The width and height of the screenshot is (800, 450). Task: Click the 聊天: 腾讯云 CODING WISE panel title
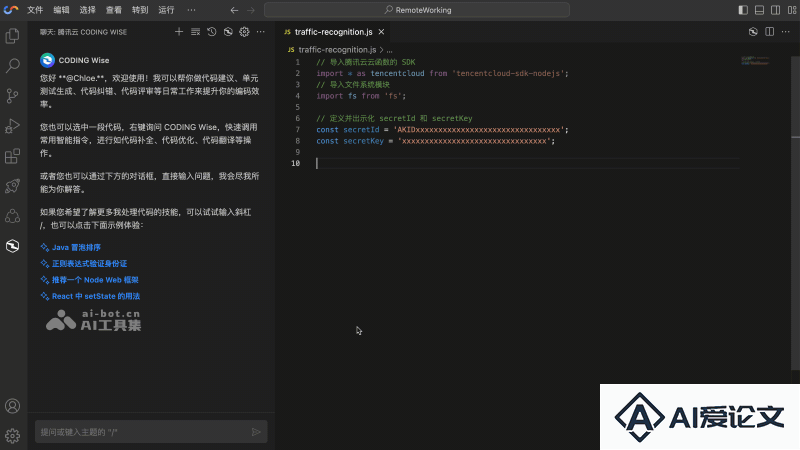click(83, 32)
